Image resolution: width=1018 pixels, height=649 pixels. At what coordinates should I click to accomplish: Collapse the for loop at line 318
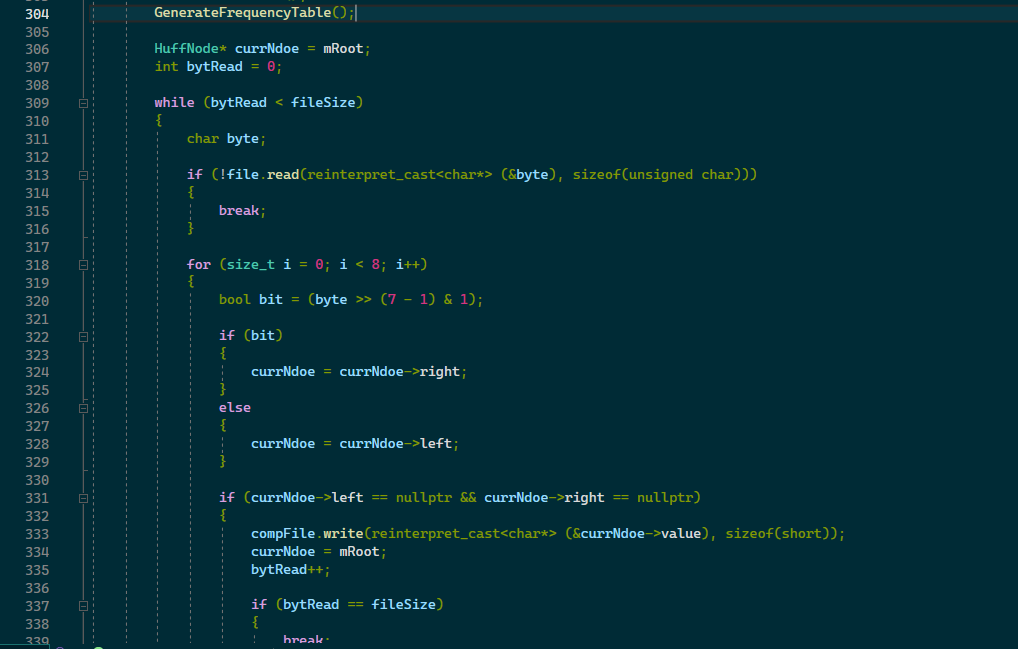pyautogui.click(x=84, y=264)
